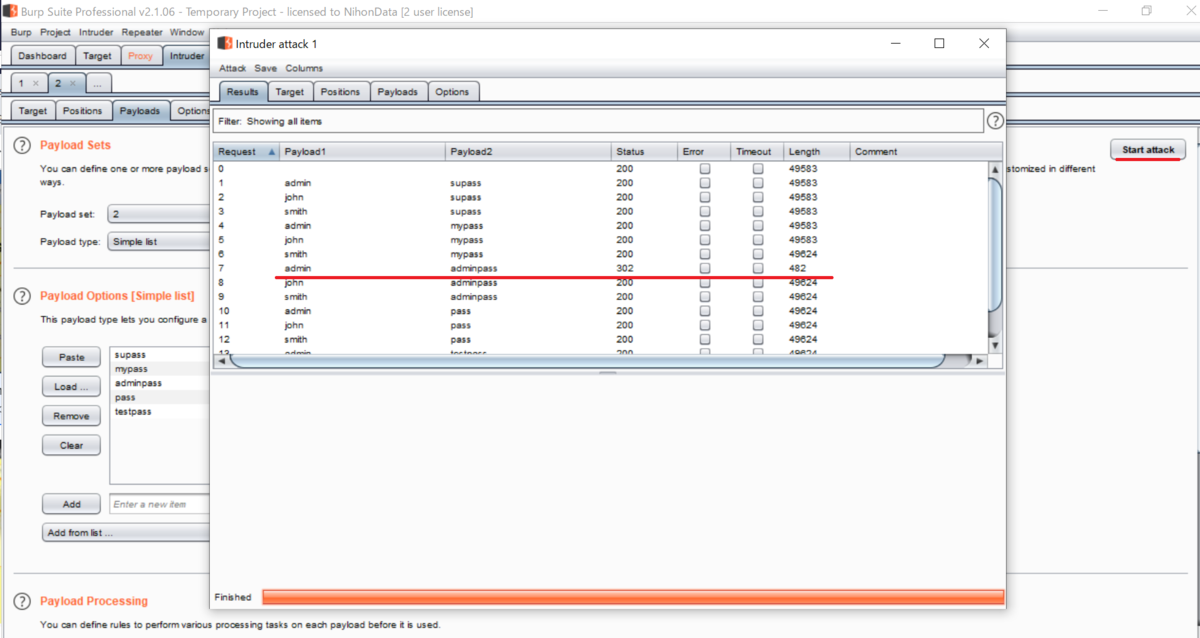Toggle Error checkbox for request 3 smith
The width and height of the screenshot is (1200, 638).
pyautogui.click(x=705, y=212)
